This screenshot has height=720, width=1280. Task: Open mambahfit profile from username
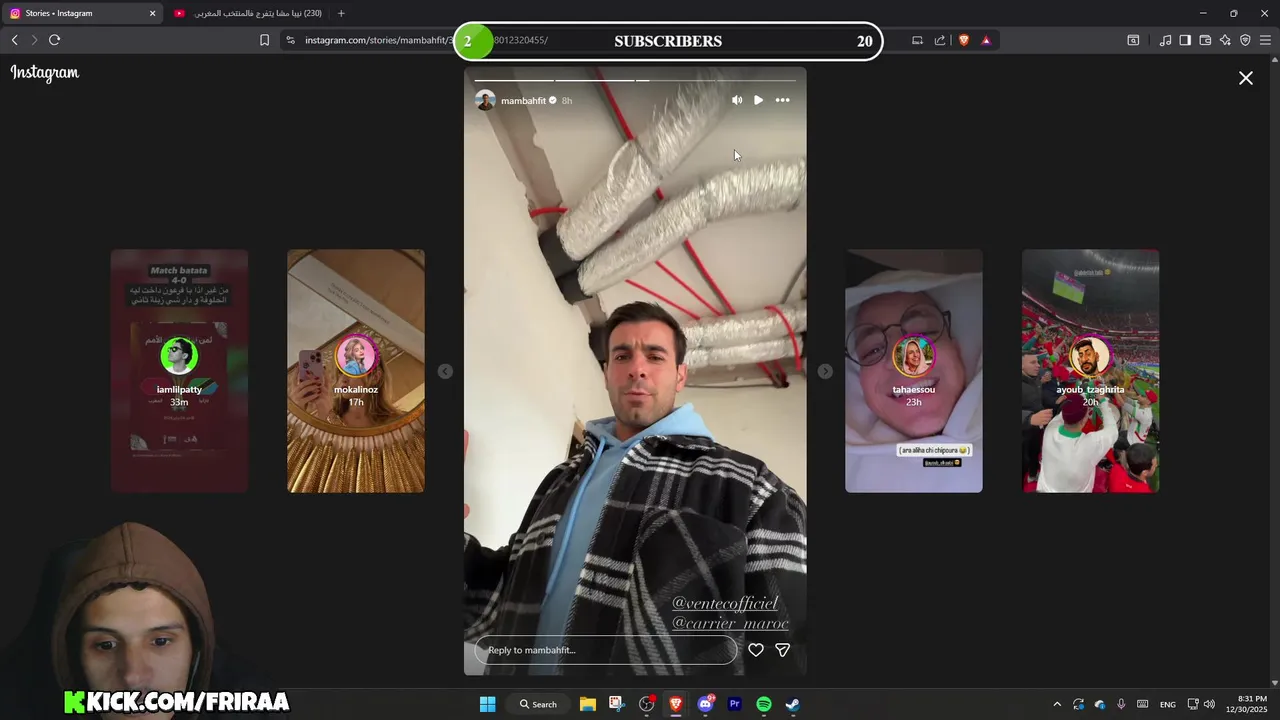click(523, 101)
